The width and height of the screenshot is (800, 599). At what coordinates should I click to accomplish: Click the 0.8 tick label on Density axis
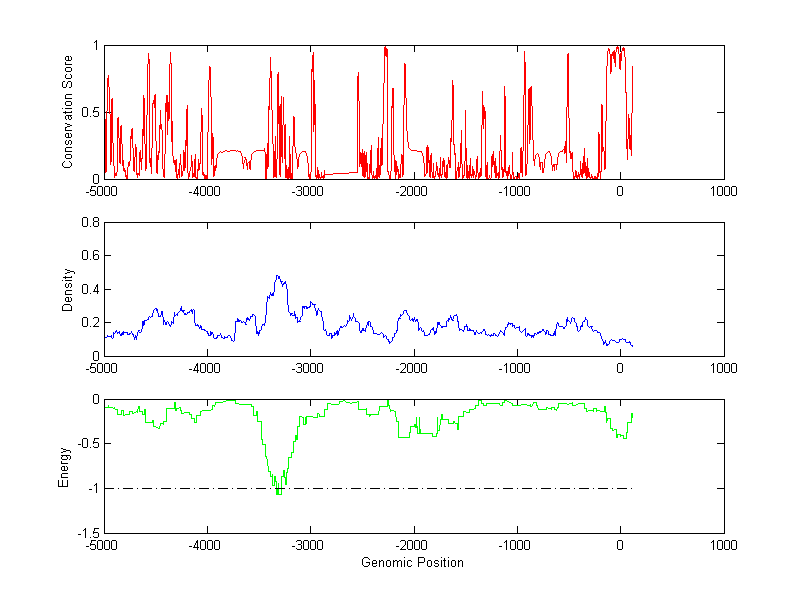pyautogui.click(x=89, y=223)
